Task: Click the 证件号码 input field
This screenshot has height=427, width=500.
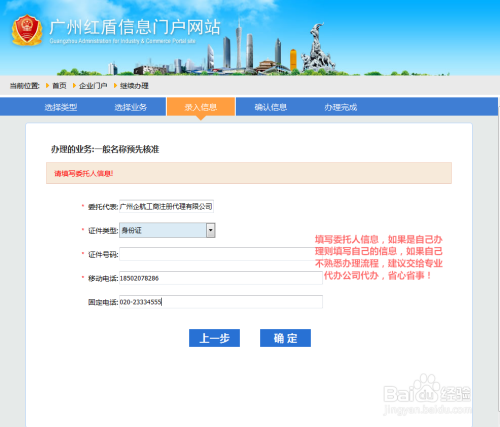Action: point(221,254)
